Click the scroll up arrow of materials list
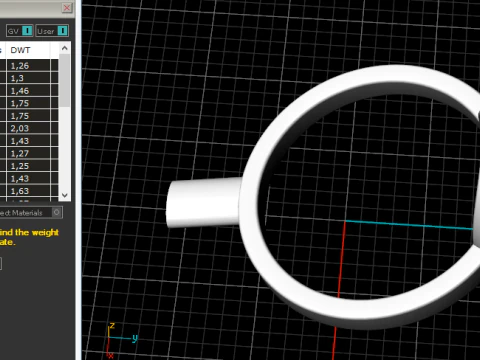480x360 pixels. click(65, 48)
